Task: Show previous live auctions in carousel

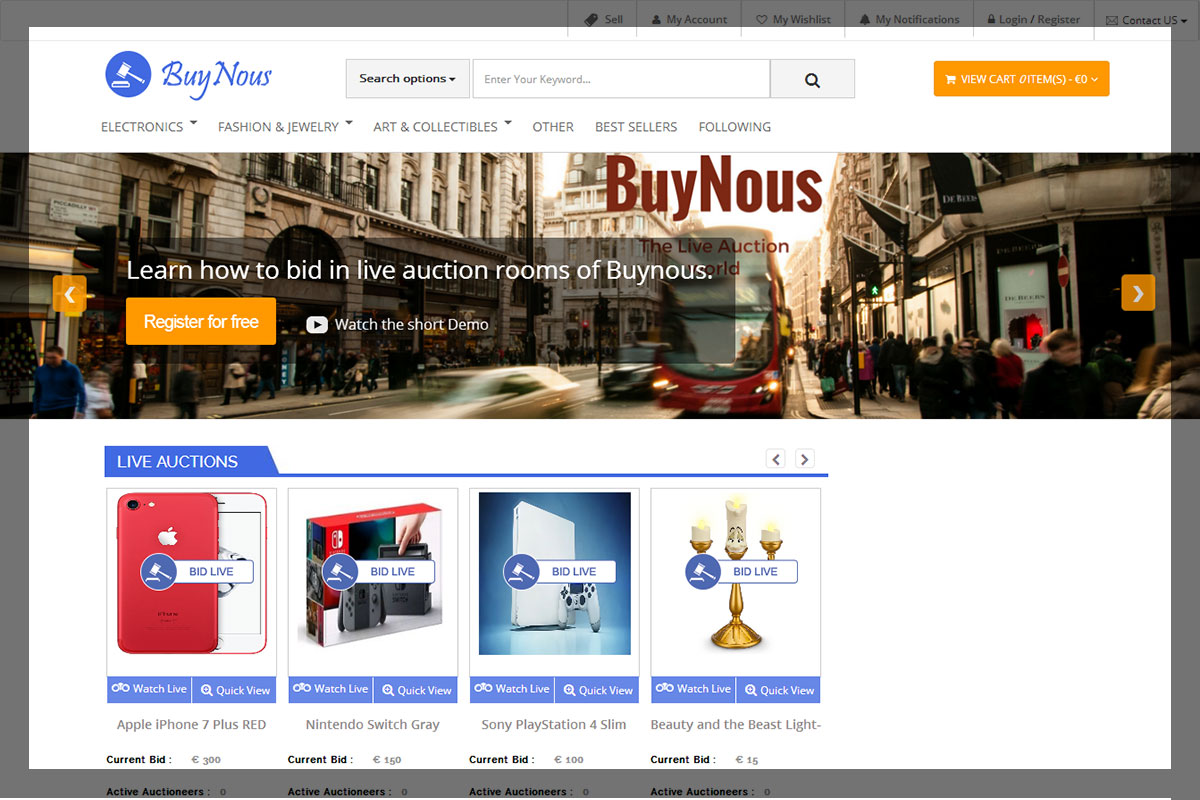Action: [x=776, y=459]
